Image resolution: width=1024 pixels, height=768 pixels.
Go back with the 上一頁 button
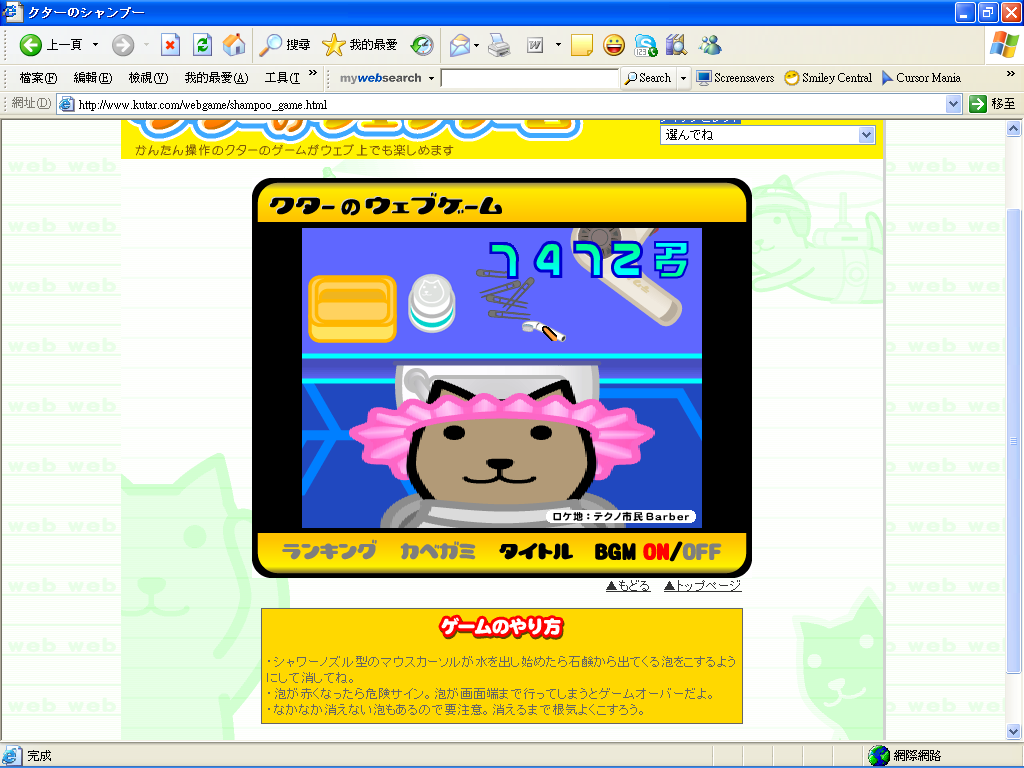coord(50,44)
